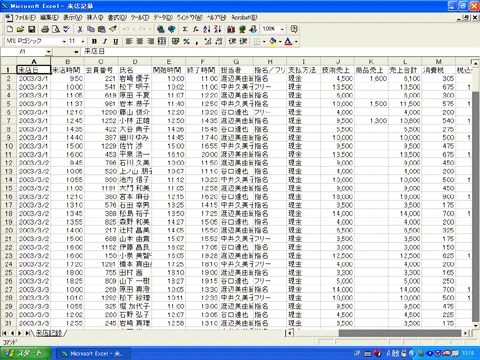This screenshot has width=480, height=360.
Task: Click the Copy icon
Action: coord(91,29)
